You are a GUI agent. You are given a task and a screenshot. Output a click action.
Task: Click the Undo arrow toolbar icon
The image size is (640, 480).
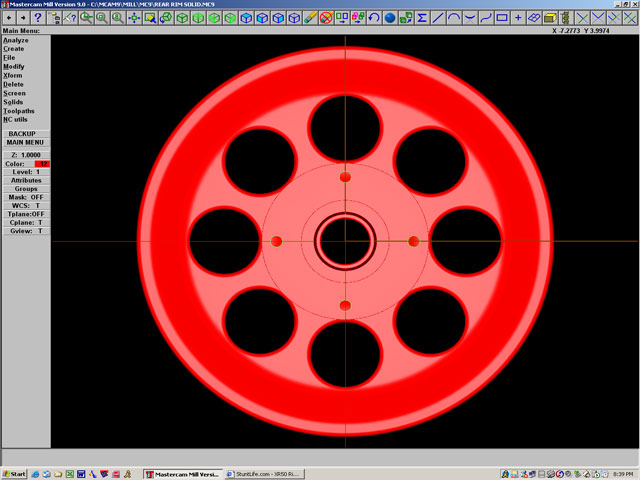click(374, 18)
